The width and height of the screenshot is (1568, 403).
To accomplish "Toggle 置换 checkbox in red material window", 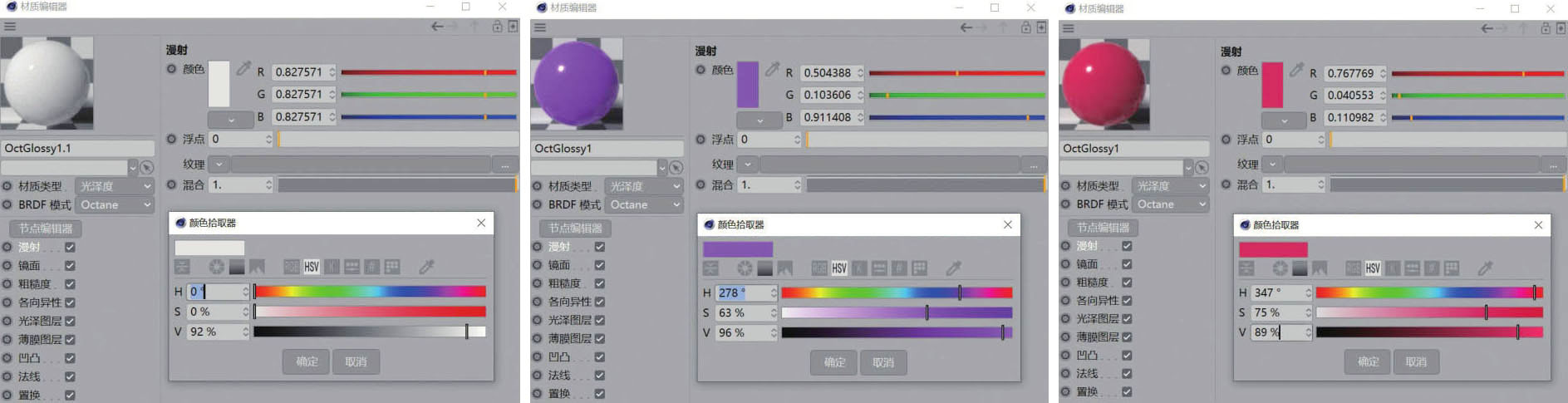I will click(x=1127, y=391).
